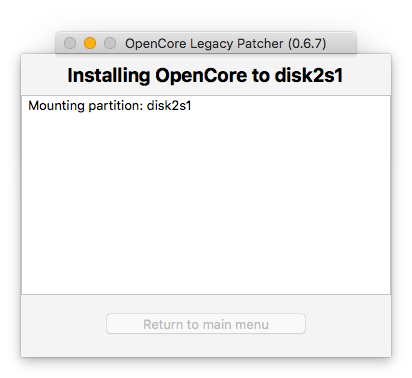This screenshot has width=412, height=378.
Task: Click empty title bar space right of version
Action: (341, 43)
